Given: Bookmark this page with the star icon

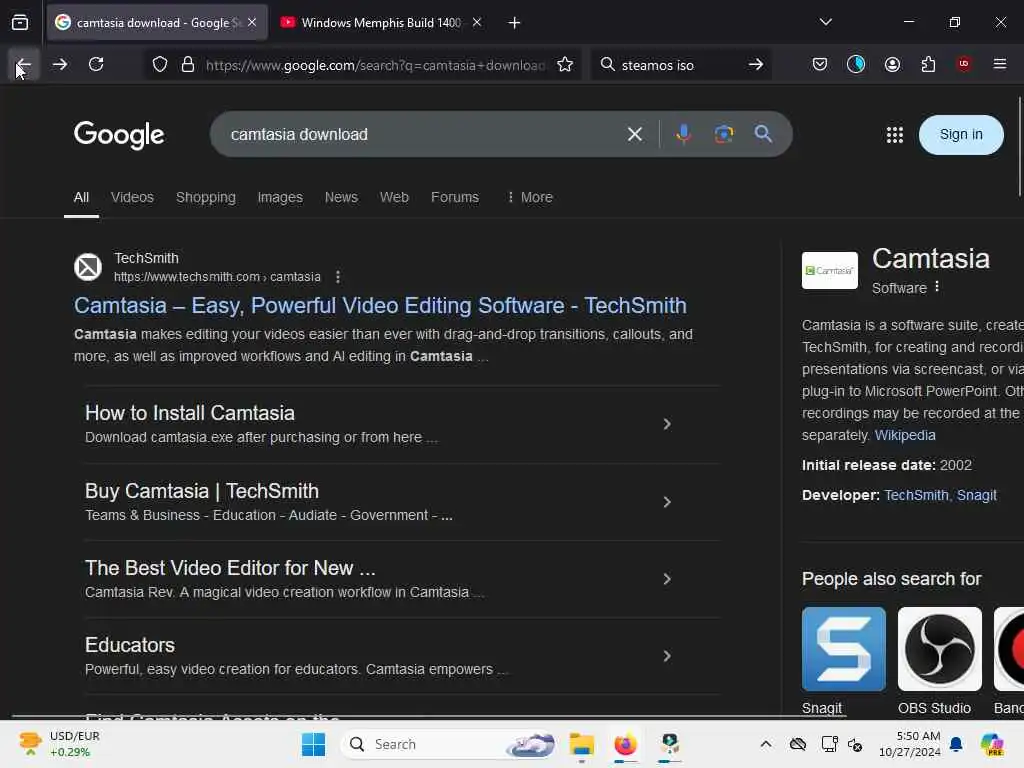Looking at the screenshot, I should coord(565,65).
